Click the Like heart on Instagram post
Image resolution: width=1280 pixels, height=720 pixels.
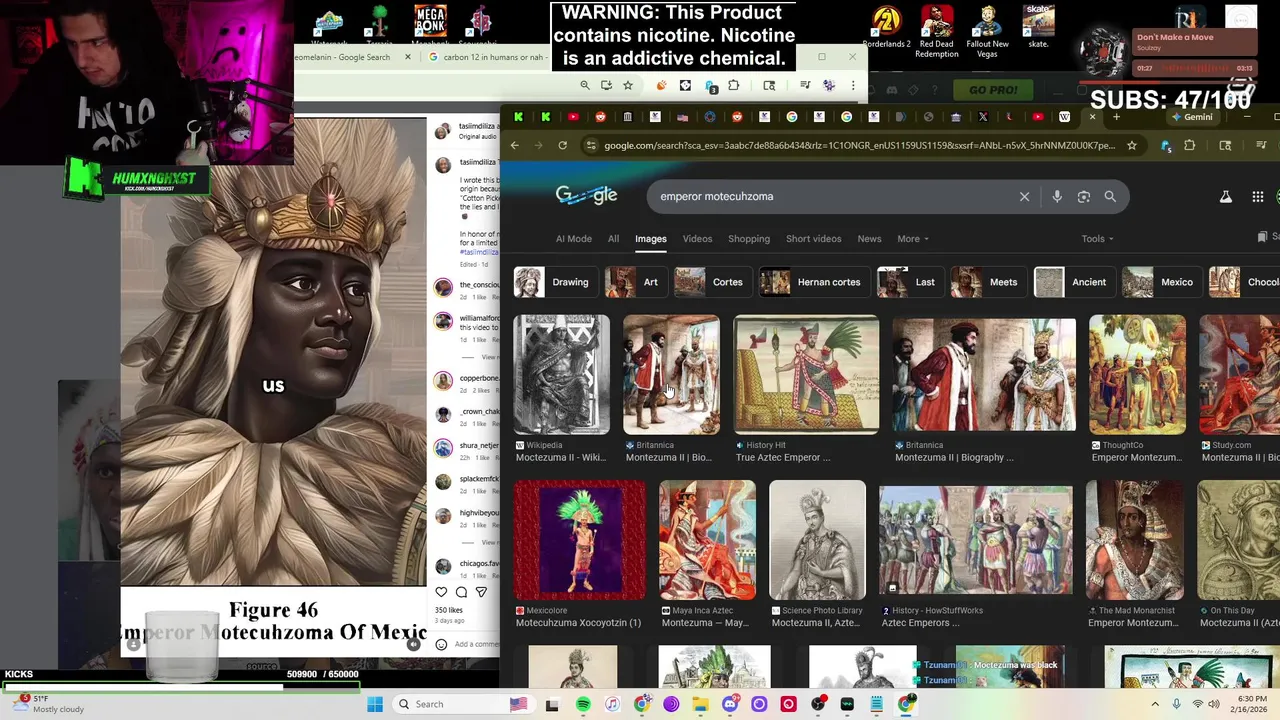(441, 592)
